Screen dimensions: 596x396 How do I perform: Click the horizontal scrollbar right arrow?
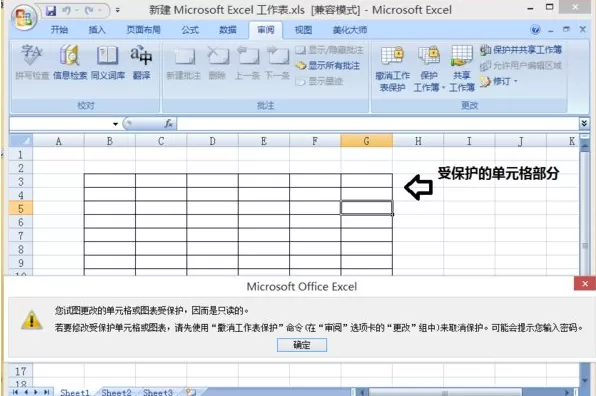pyautogui.click(x=567, y=392)
